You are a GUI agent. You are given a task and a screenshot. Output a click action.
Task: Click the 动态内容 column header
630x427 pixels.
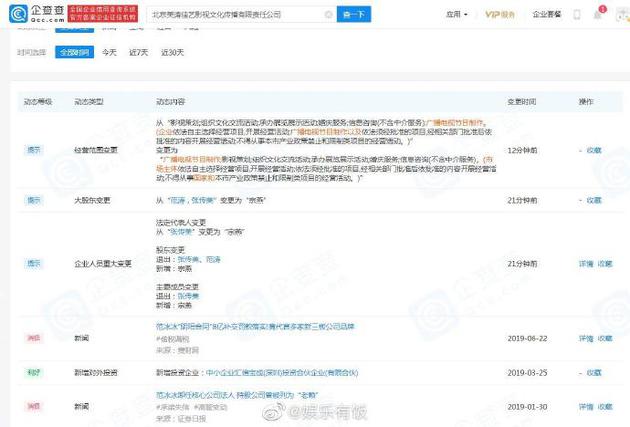tap(170, 102)
